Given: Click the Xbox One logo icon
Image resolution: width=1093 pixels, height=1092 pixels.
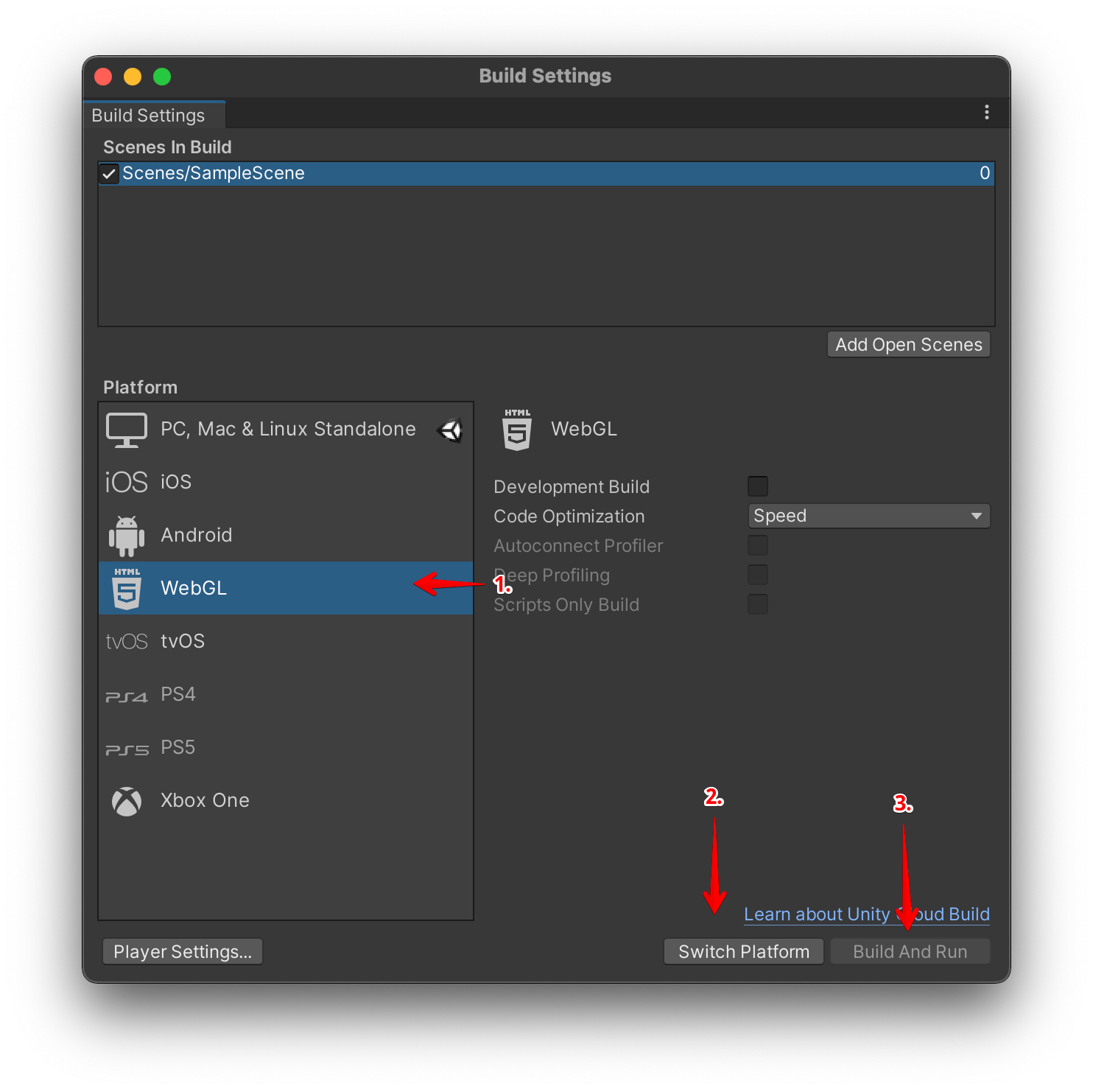Looking at the screenshot, I should (127, 802).
